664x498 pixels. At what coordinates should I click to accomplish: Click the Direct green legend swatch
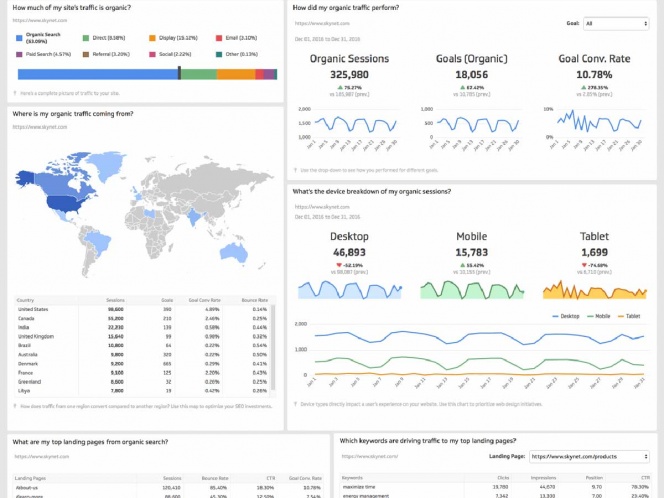click(x=86, y=38)
